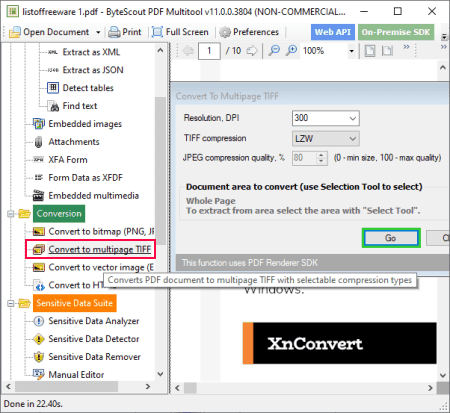Viewport: 450px width, 413px height.
Task: Click Sensitive Data Analyzer icon
Action: point(39,321)
